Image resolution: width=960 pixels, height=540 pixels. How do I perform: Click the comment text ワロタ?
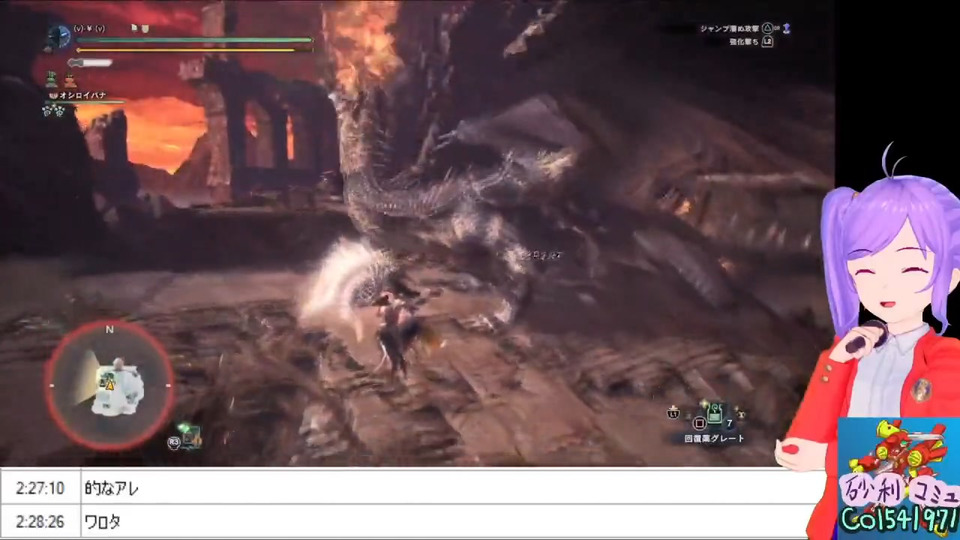(x=102, y=522)
